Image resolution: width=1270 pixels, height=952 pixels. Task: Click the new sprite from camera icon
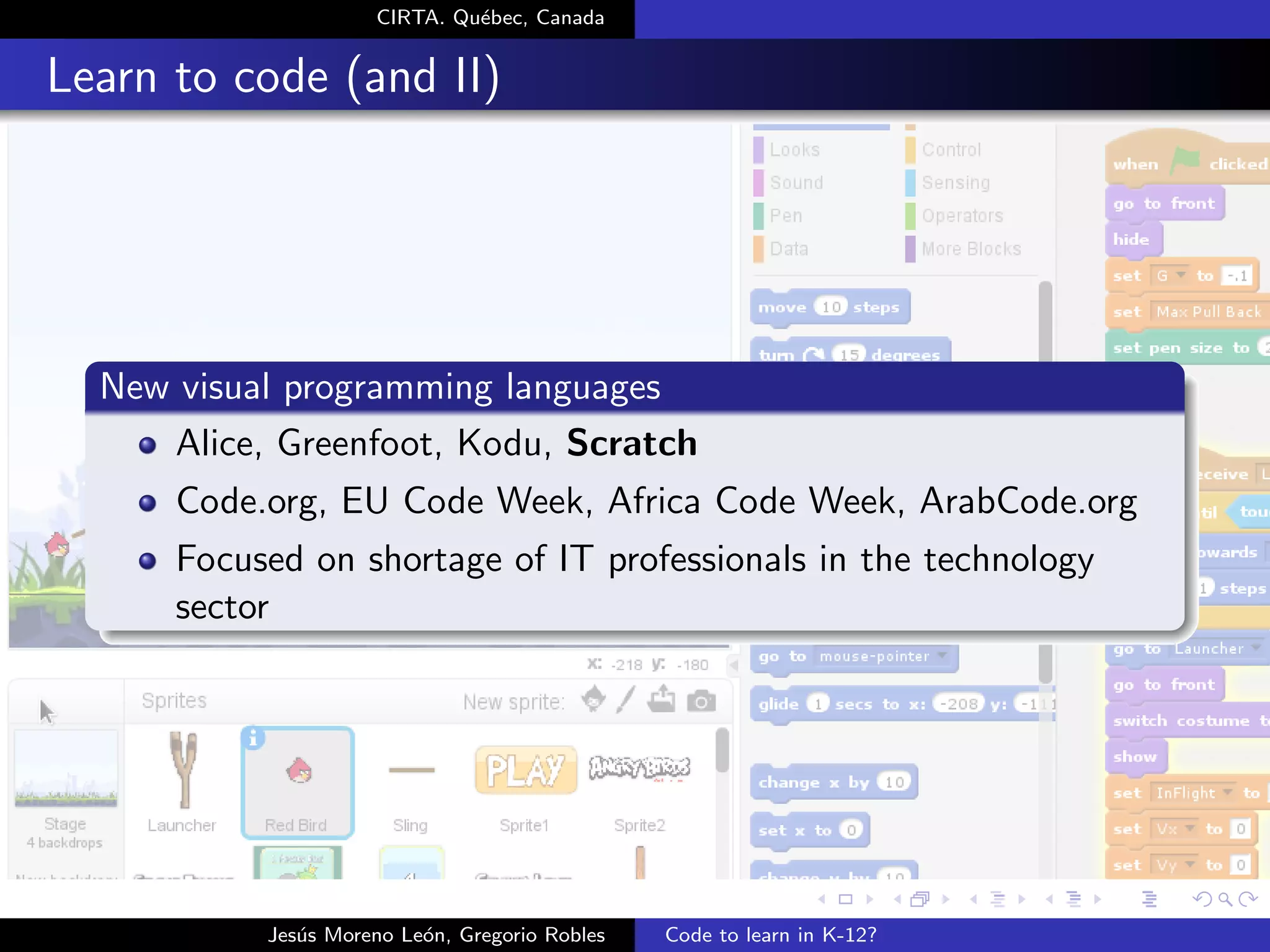[x=701, y=701]
